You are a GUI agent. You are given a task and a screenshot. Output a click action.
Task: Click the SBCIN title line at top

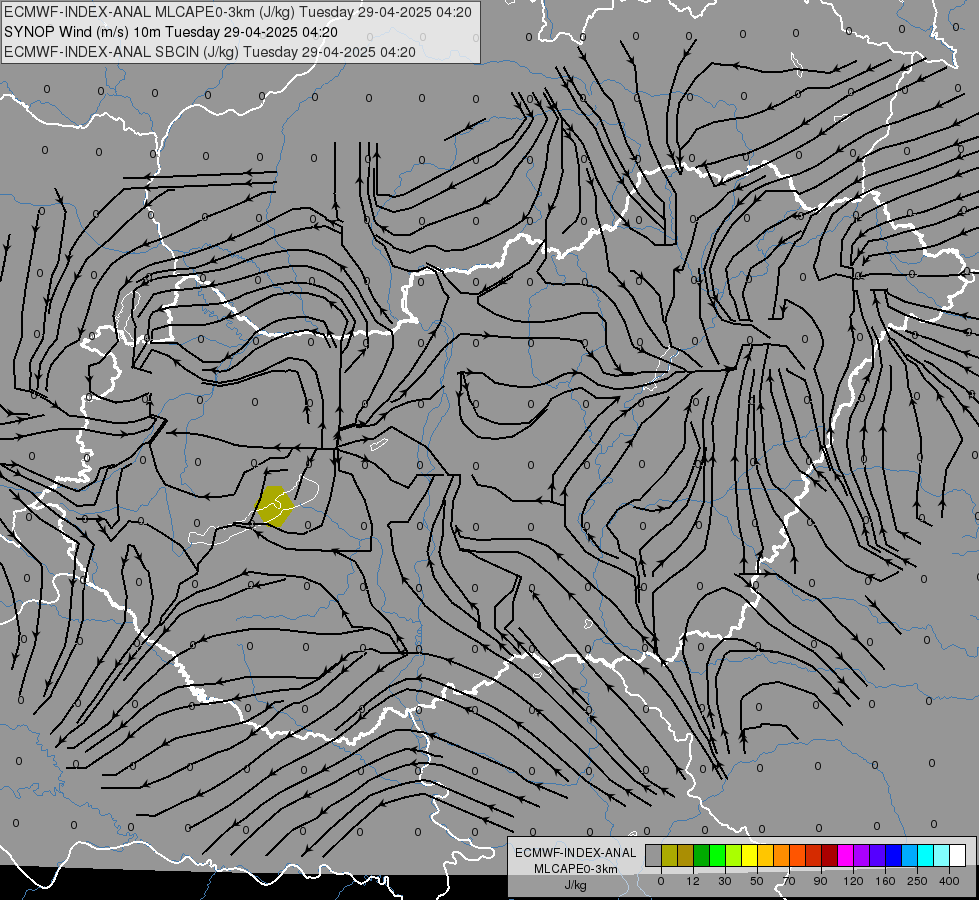[210, 52]
